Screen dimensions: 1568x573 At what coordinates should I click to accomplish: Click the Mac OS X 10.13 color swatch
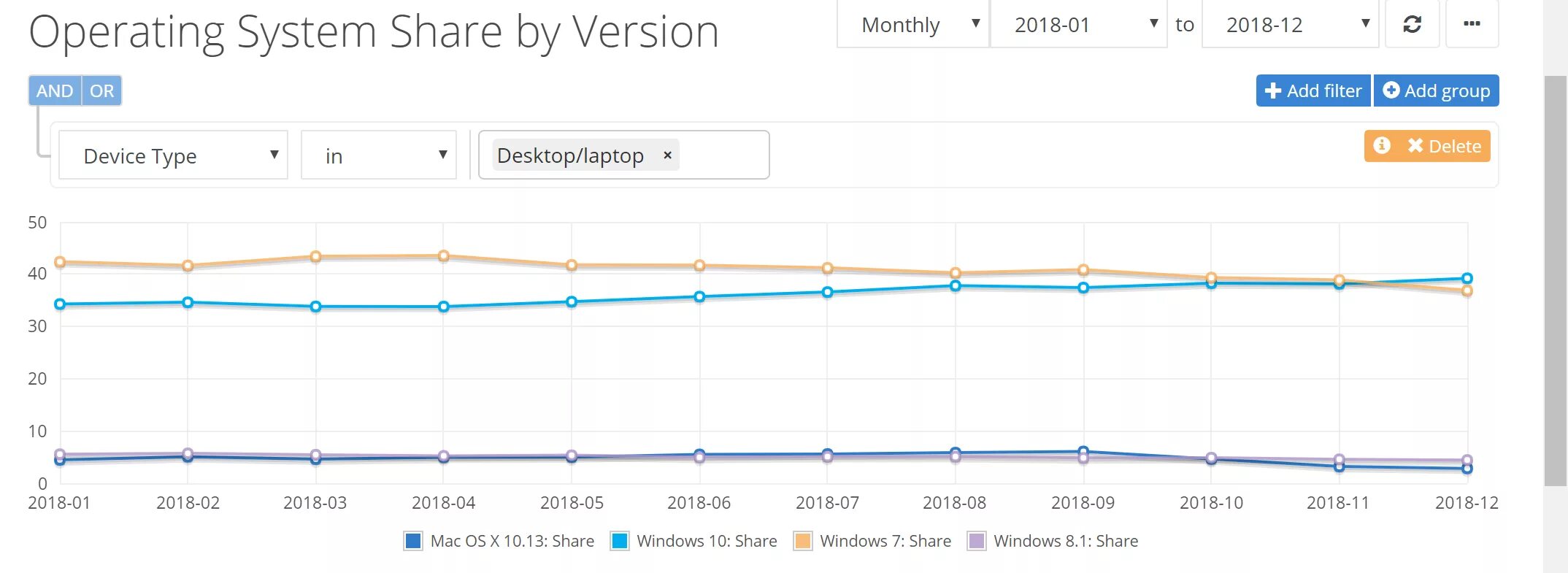pos(413,541)
